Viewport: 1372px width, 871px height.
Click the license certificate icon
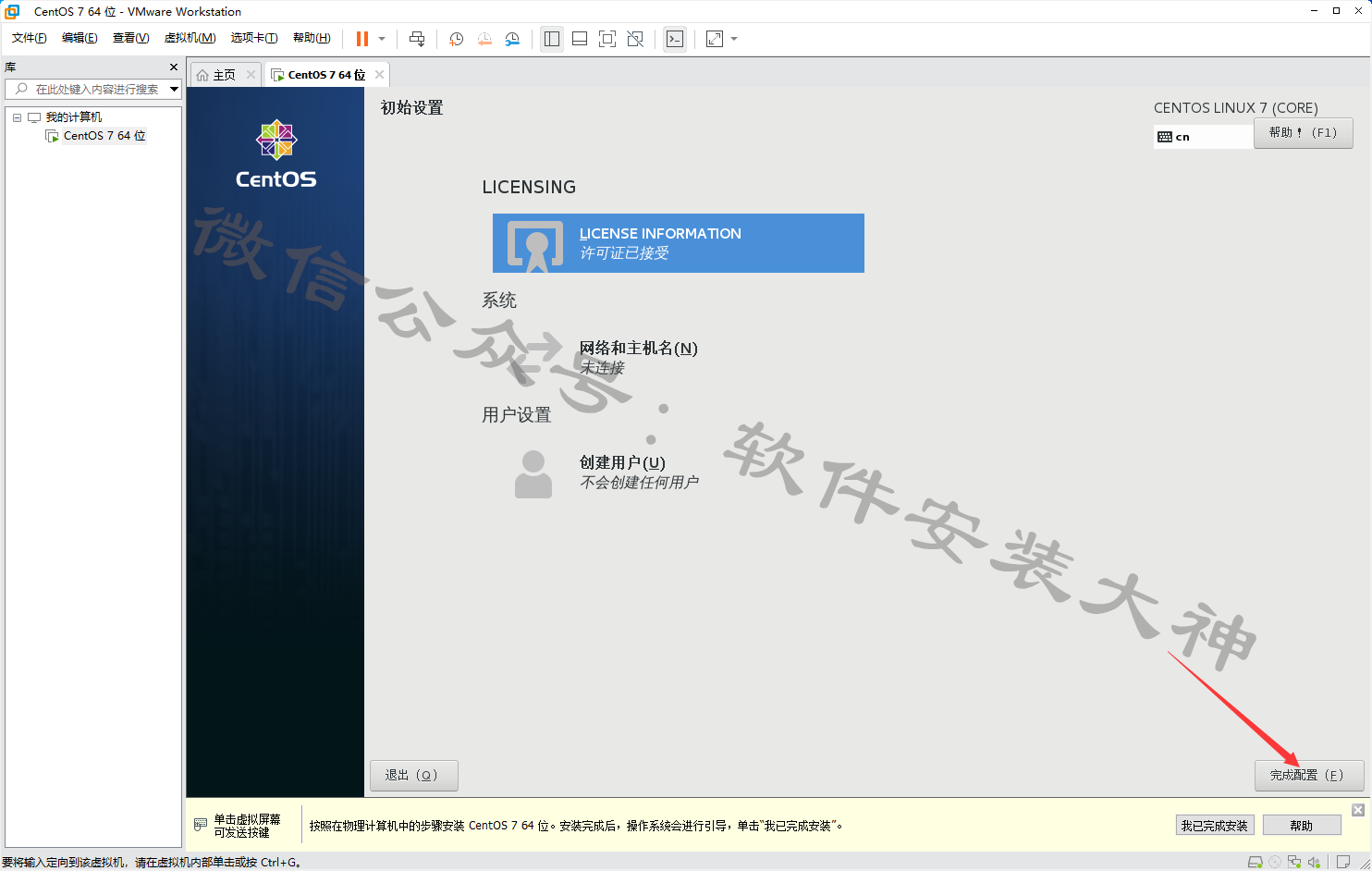tap(535, 245)
